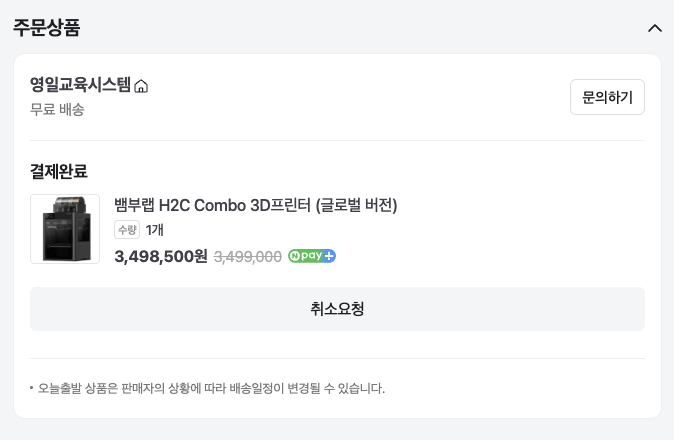Collapse the 주문상품 section chevron
Viewport: 674px width, 440px height.
(x=655, y=28)
